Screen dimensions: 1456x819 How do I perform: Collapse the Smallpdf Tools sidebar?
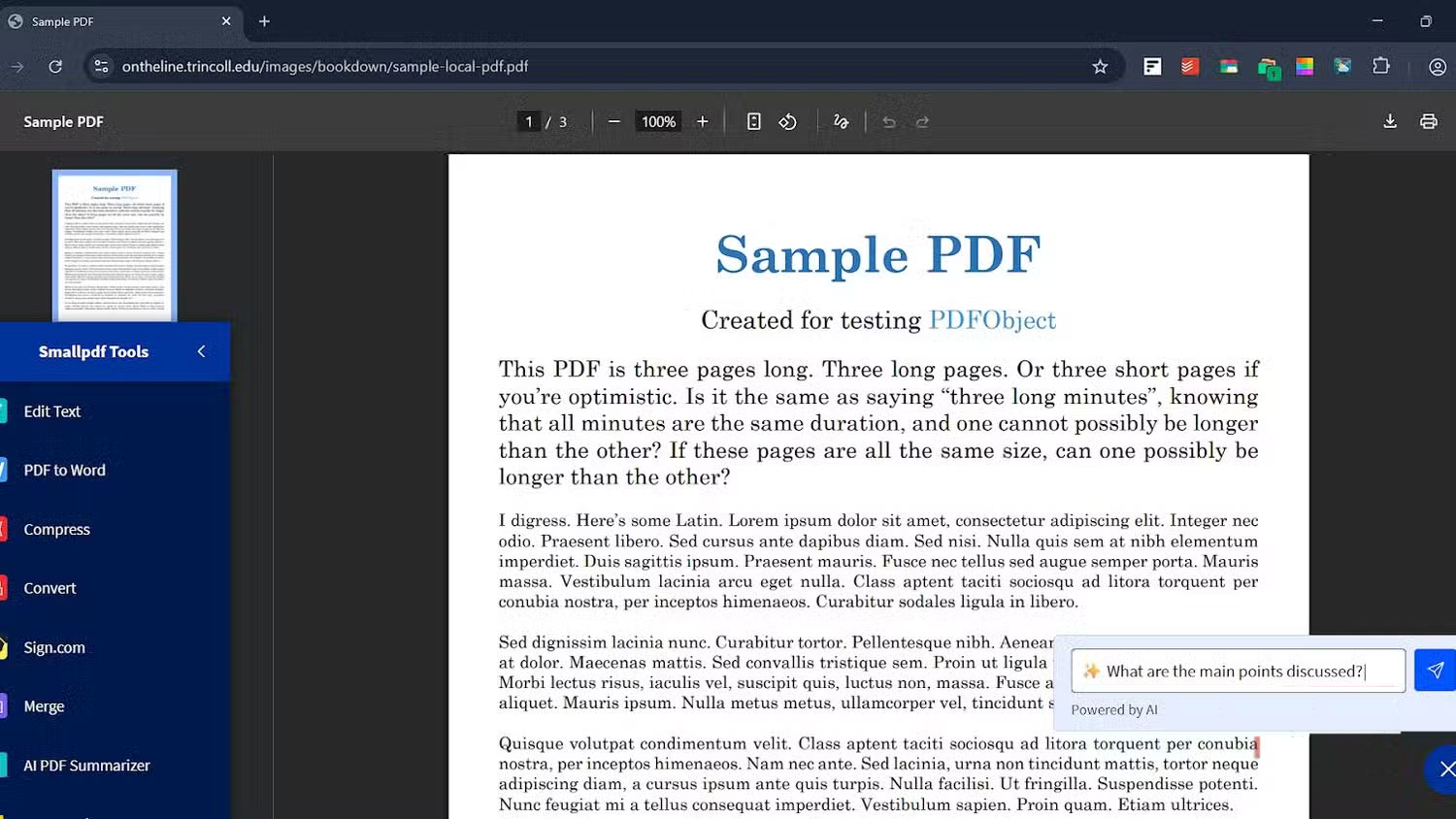pos(201,351)
